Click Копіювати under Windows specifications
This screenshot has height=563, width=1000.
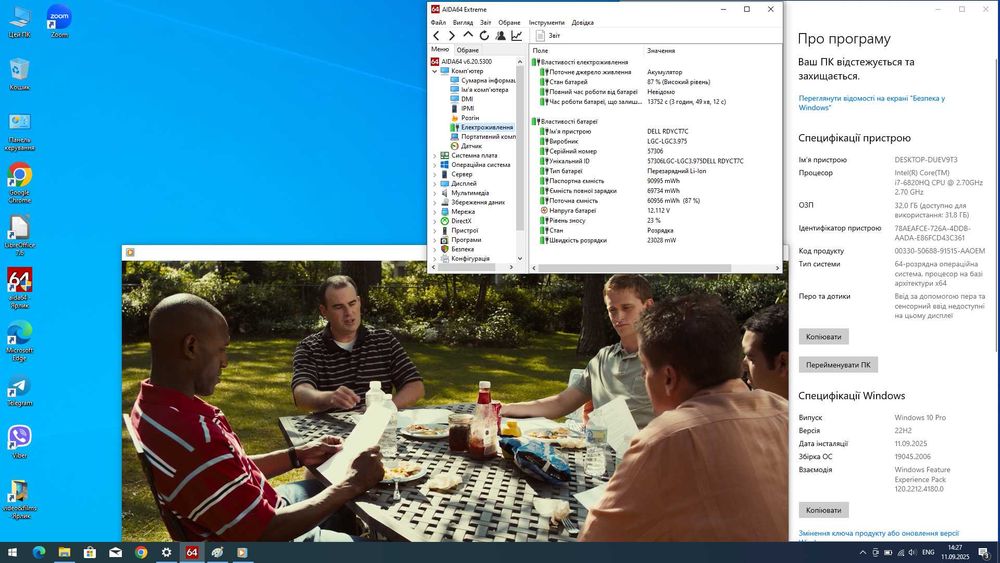coord(823,510)
